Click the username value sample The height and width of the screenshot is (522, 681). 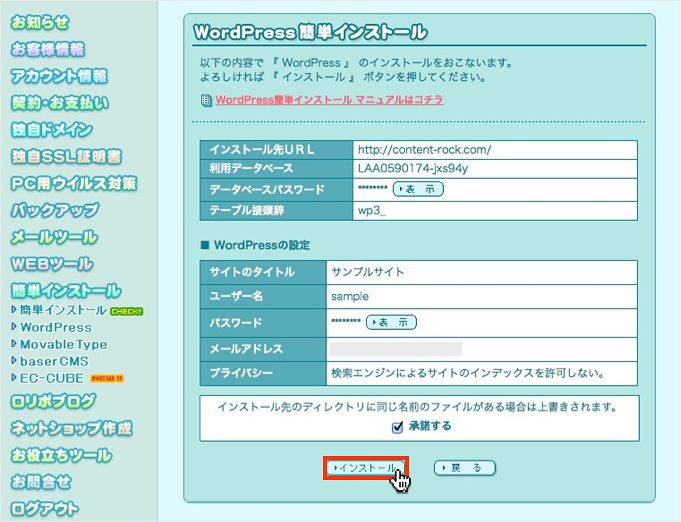(350, 297)
